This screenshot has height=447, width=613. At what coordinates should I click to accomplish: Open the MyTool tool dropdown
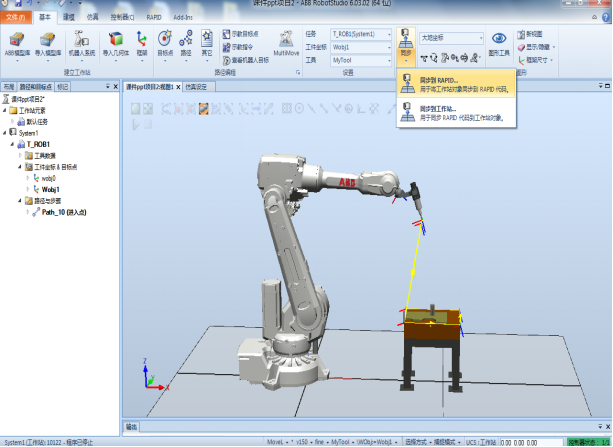pos(361,60)
